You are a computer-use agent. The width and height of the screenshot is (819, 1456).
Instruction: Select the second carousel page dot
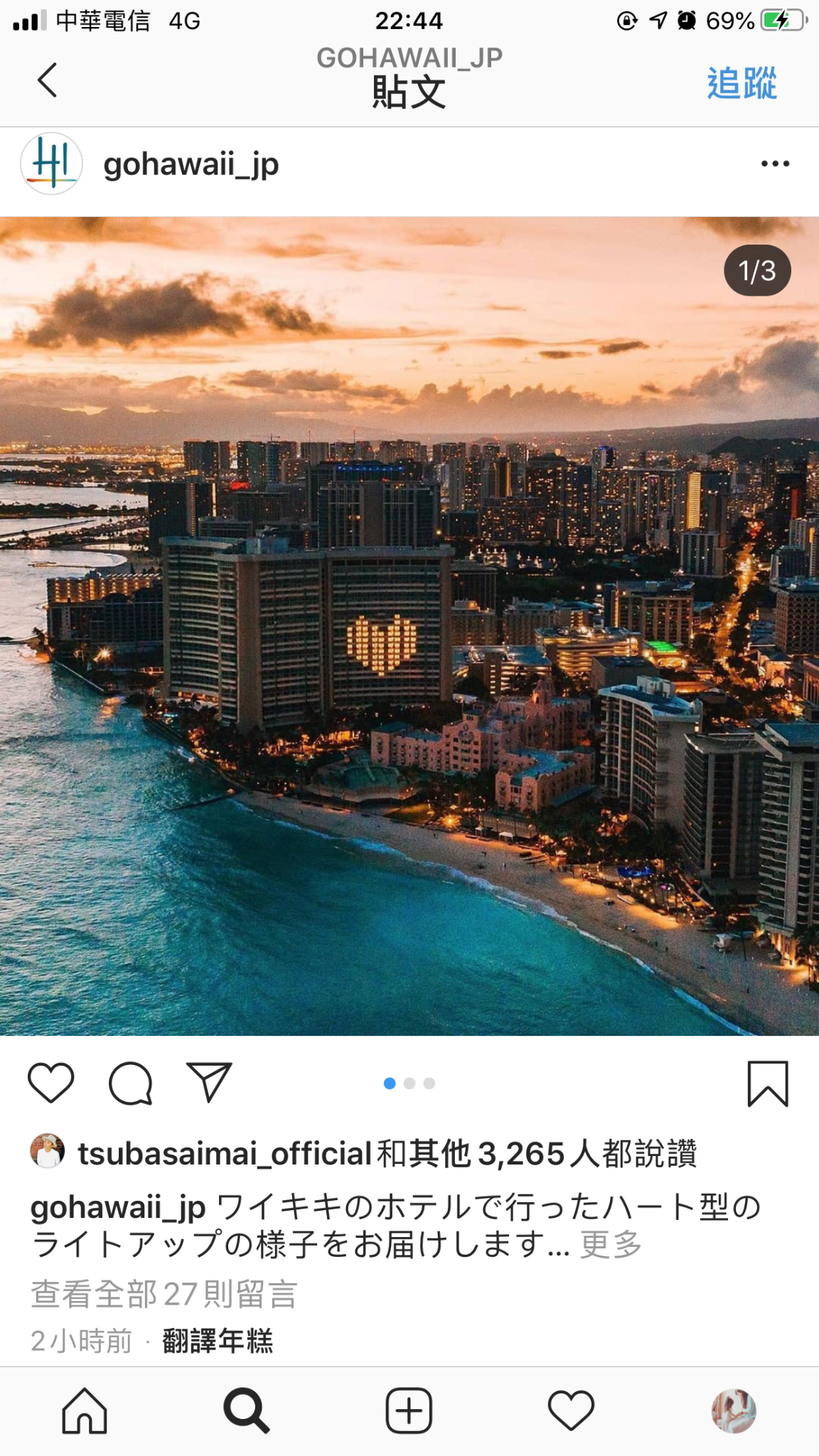tap(409, 1083)
